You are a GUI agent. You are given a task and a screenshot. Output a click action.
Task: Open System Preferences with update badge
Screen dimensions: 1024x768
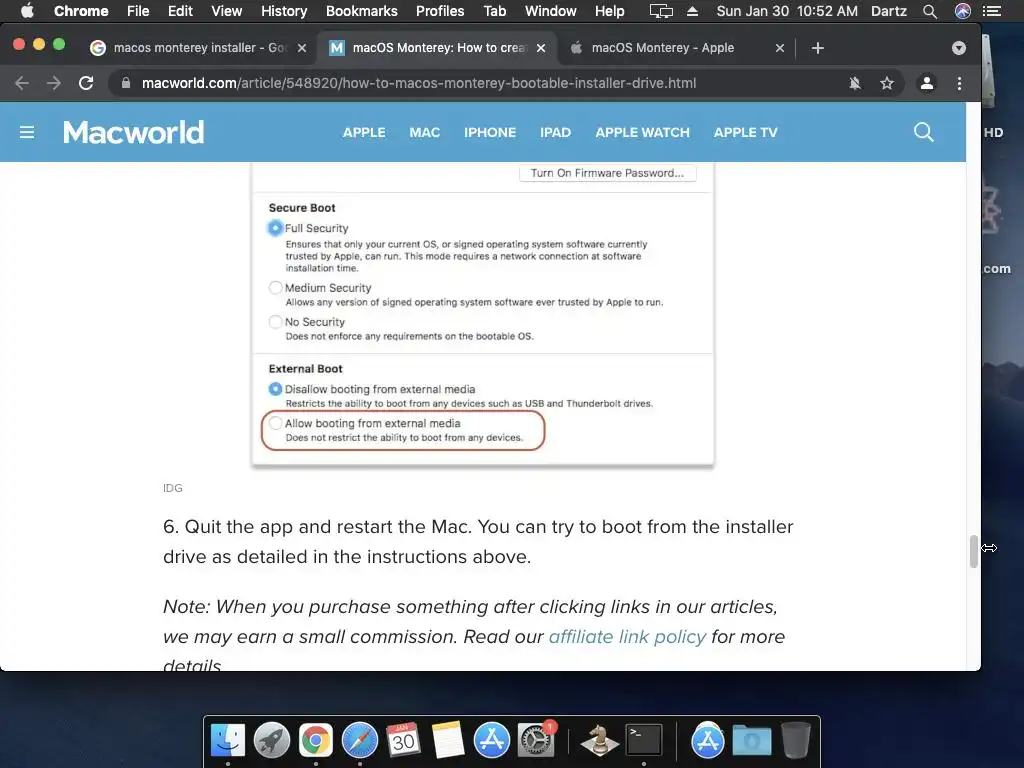click(x=536, y=741)
